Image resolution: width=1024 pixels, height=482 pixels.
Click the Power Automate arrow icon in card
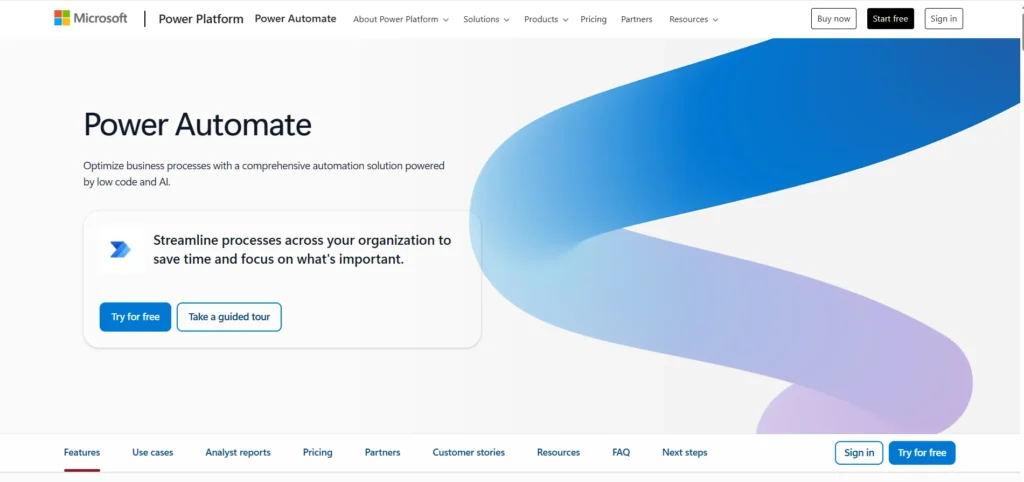coord(120,249)
